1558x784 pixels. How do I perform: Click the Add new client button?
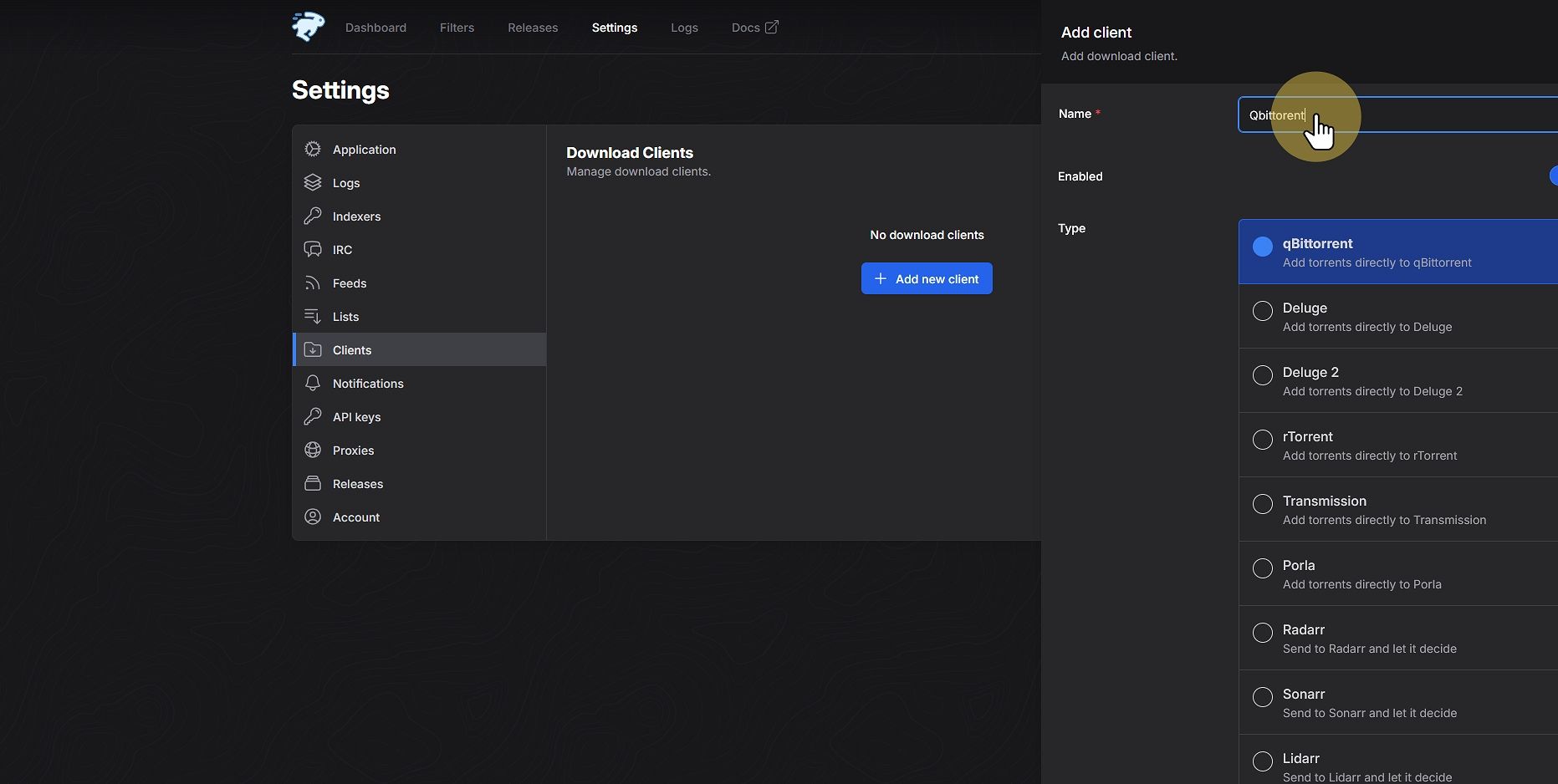pyautogui.click(x=927, y=278)
